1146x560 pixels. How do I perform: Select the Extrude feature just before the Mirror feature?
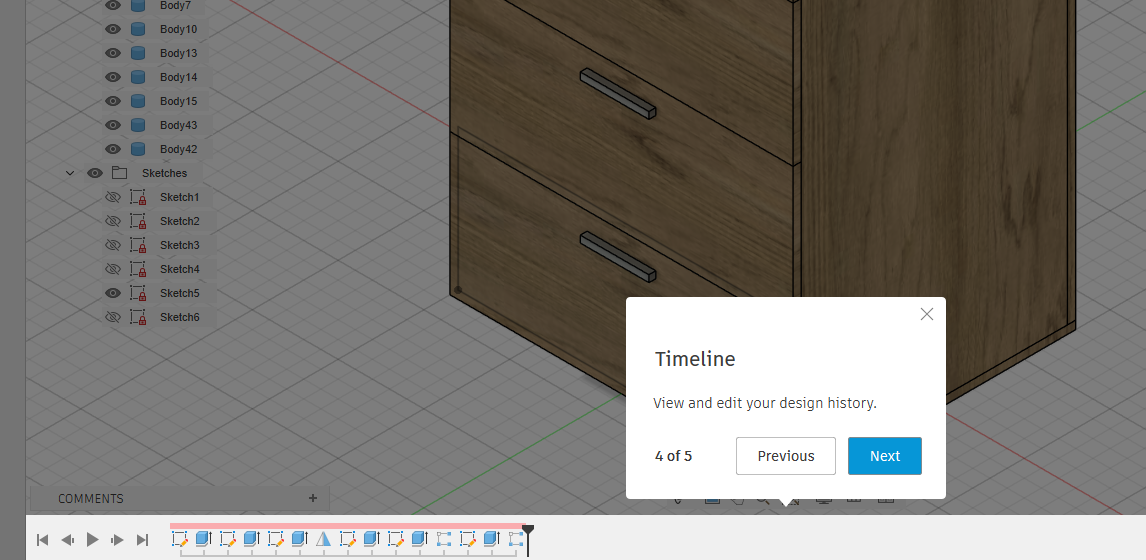pyautogui.click(x=300, y=540)
